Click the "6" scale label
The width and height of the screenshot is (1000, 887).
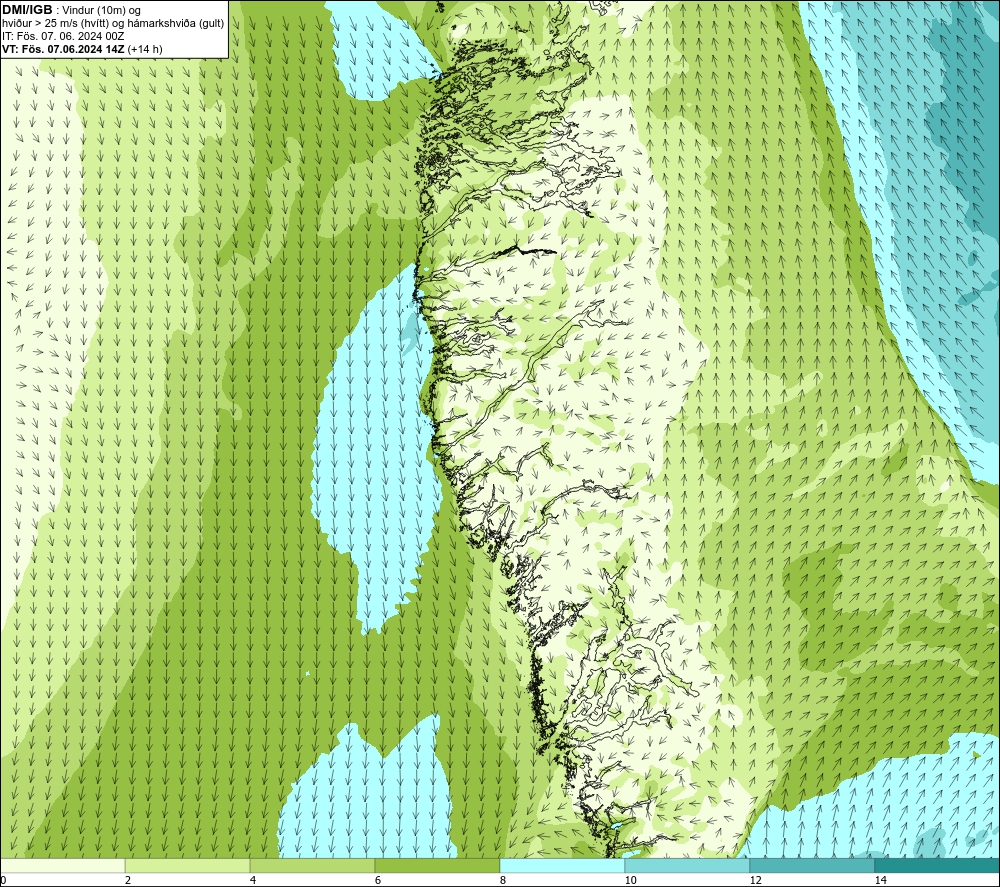tap(378, 880)
